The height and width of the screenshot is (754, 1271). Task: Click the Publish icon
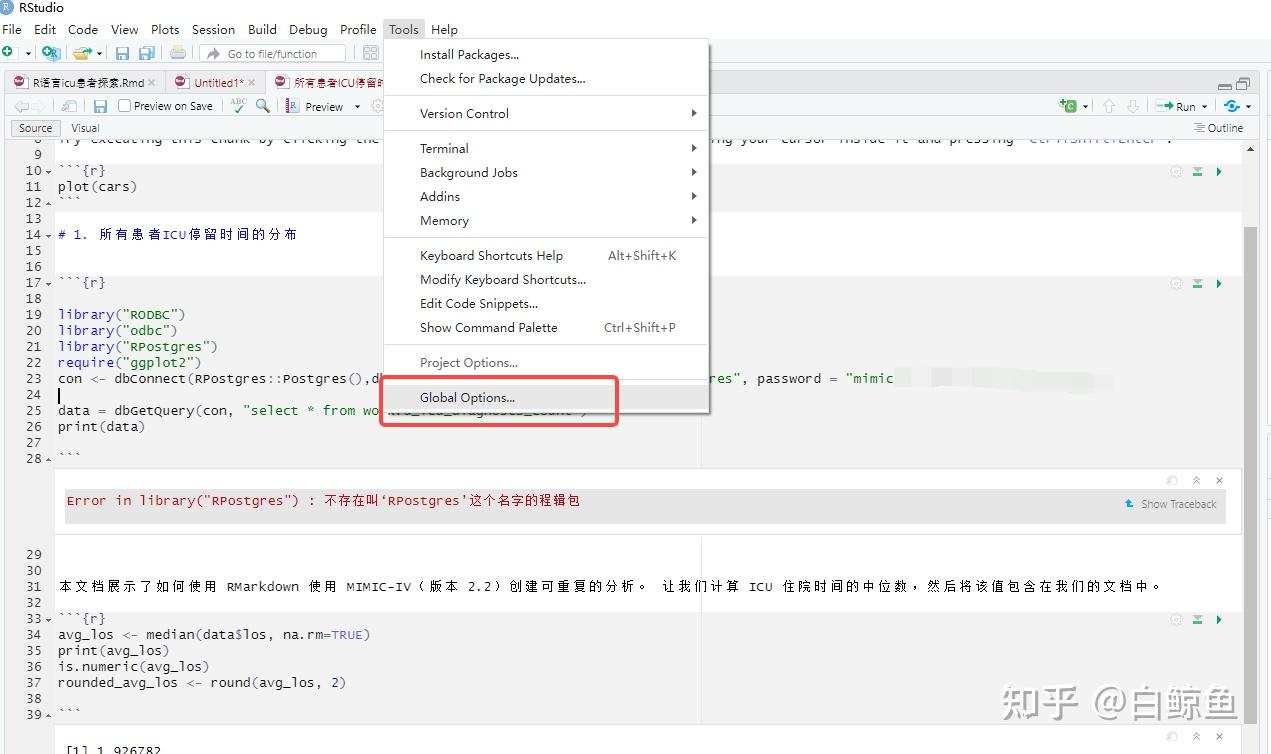tap(1232, 106)
